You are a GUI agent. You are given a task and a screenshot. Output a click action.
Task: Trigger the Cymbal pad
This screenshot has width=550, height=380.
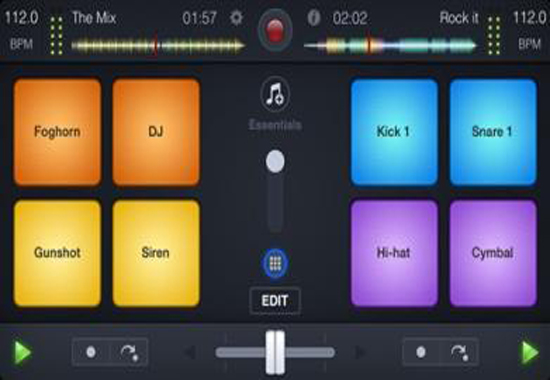pos(493,253)
